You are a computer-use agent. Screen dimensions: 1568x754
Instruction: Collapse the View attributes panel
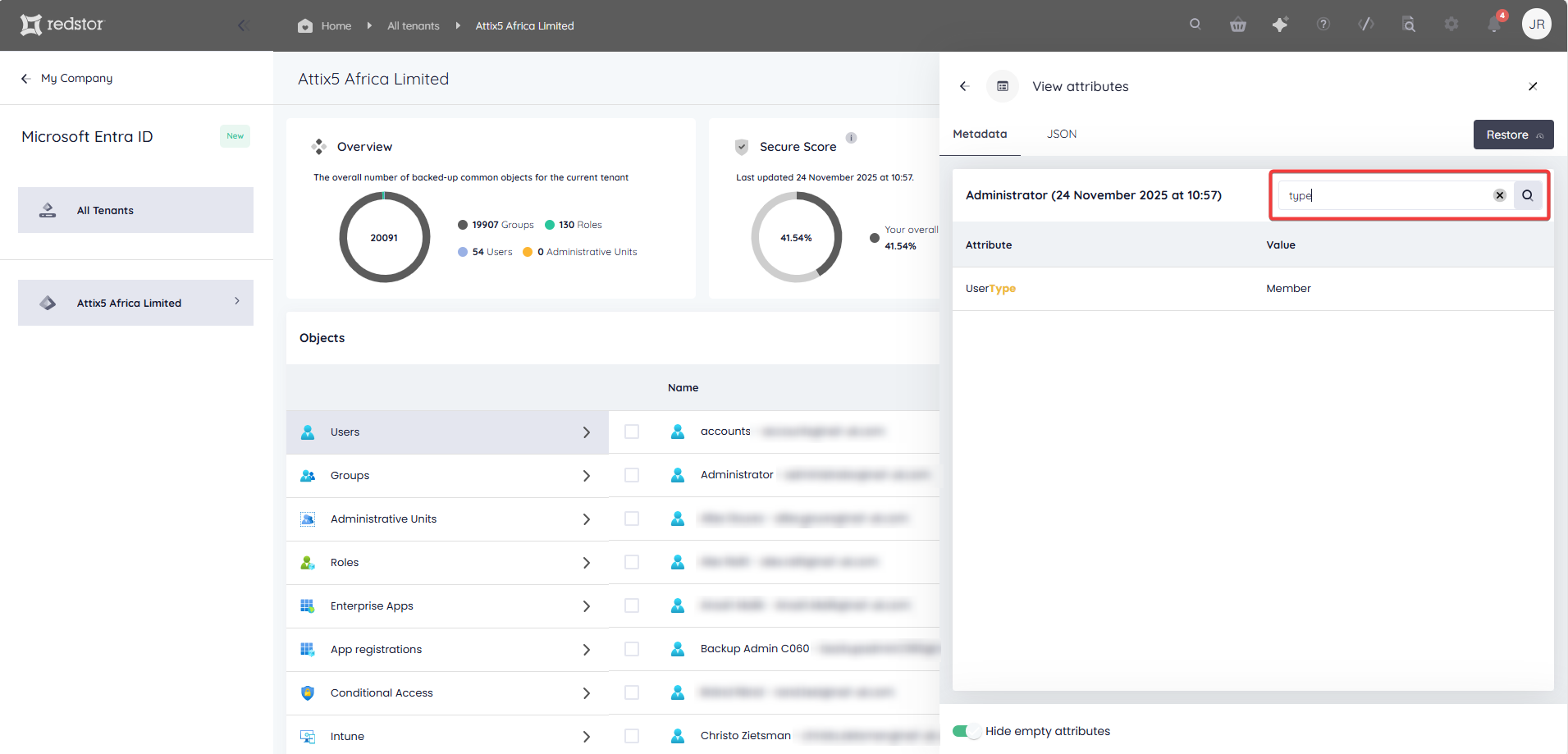tap(1533, 86)
